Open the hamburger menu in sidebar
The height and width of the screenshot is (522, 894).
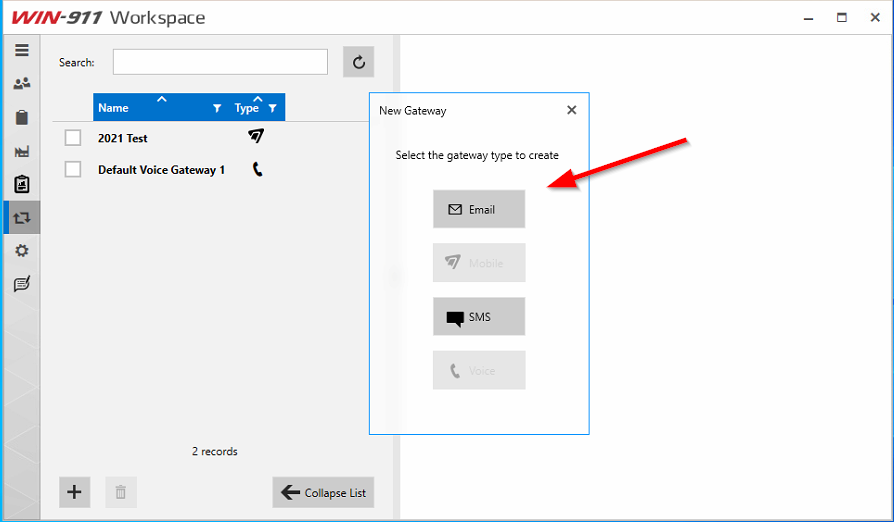click(22, 50)
